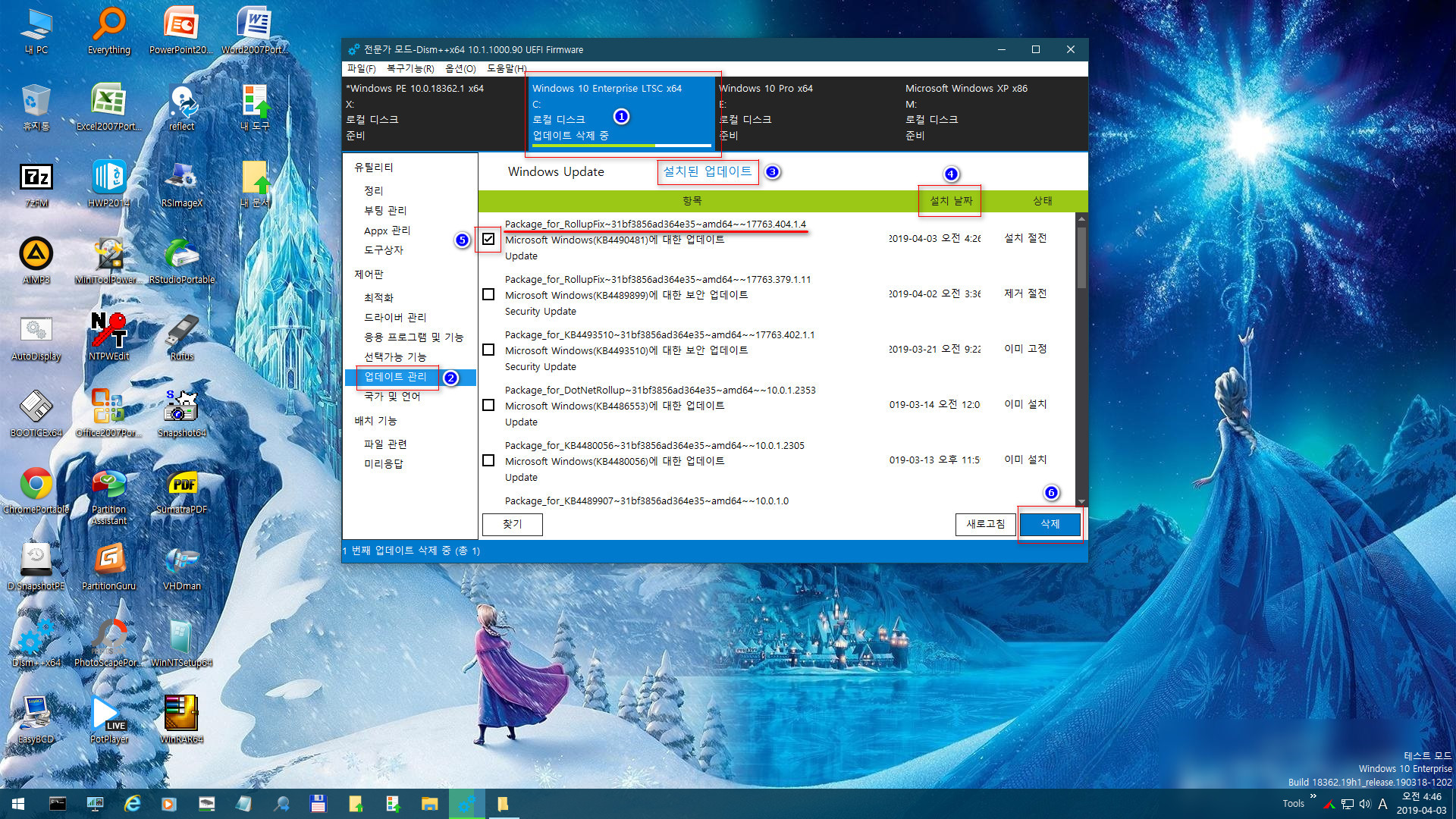
Task: Open RStudioPortable desktop icon
Action: pyautogui.click(x=182, y=260)
